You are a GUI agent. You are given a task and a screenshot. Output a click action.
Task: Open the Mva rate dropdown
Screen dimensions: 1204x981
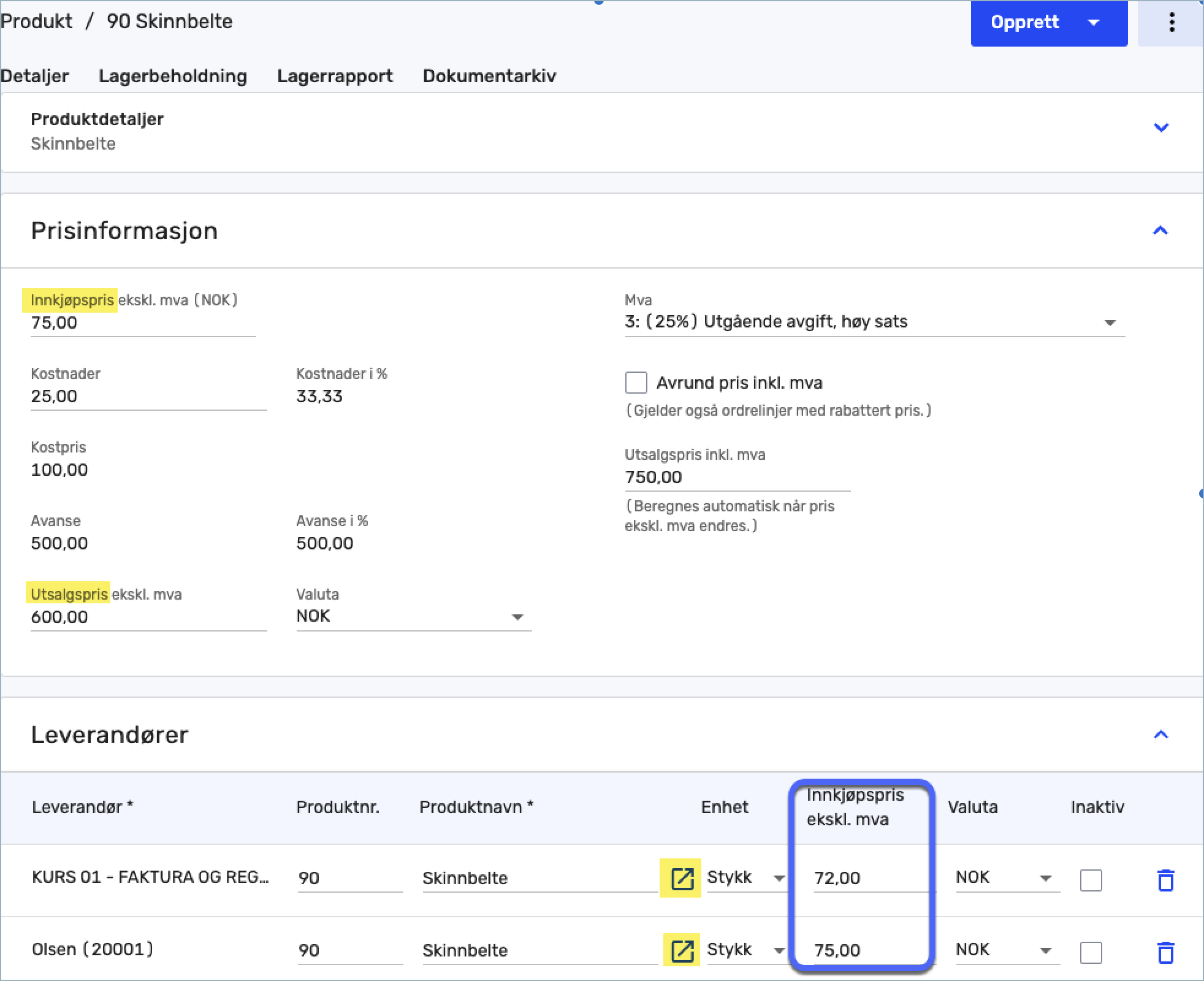(x=1110, y=323)
